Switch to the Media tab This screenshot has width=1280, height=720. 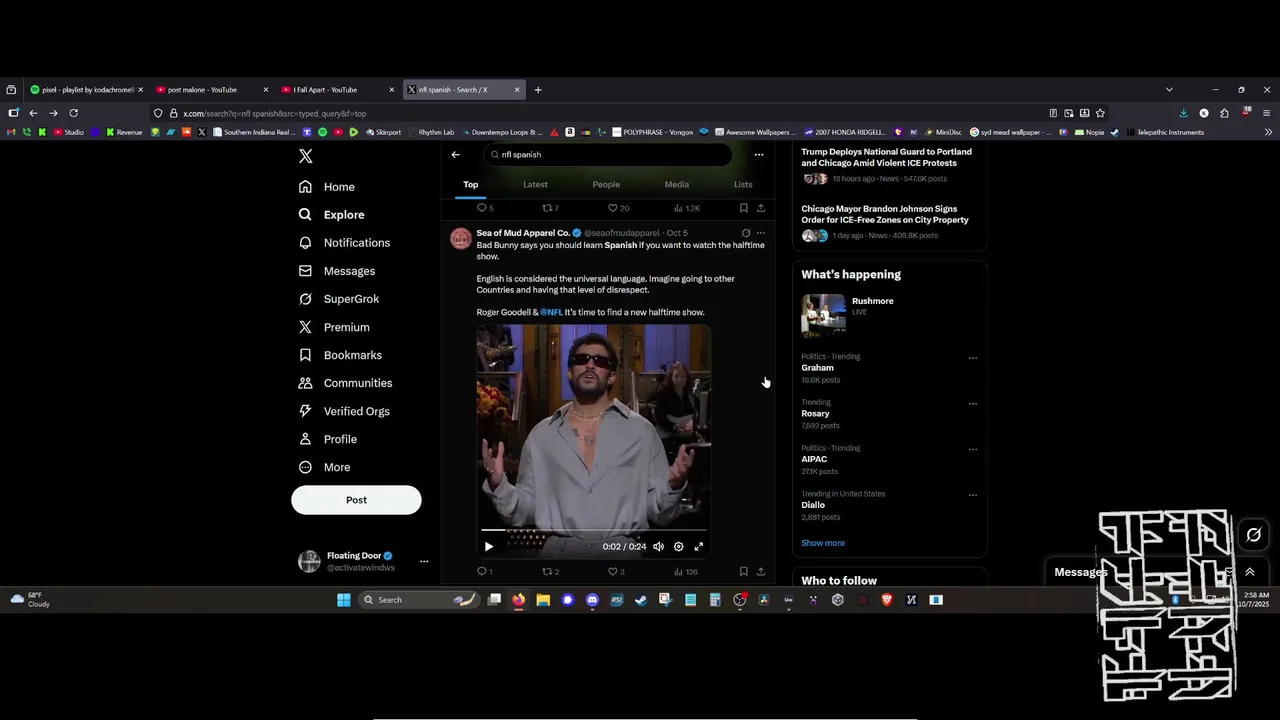click(x=677, y=185)
